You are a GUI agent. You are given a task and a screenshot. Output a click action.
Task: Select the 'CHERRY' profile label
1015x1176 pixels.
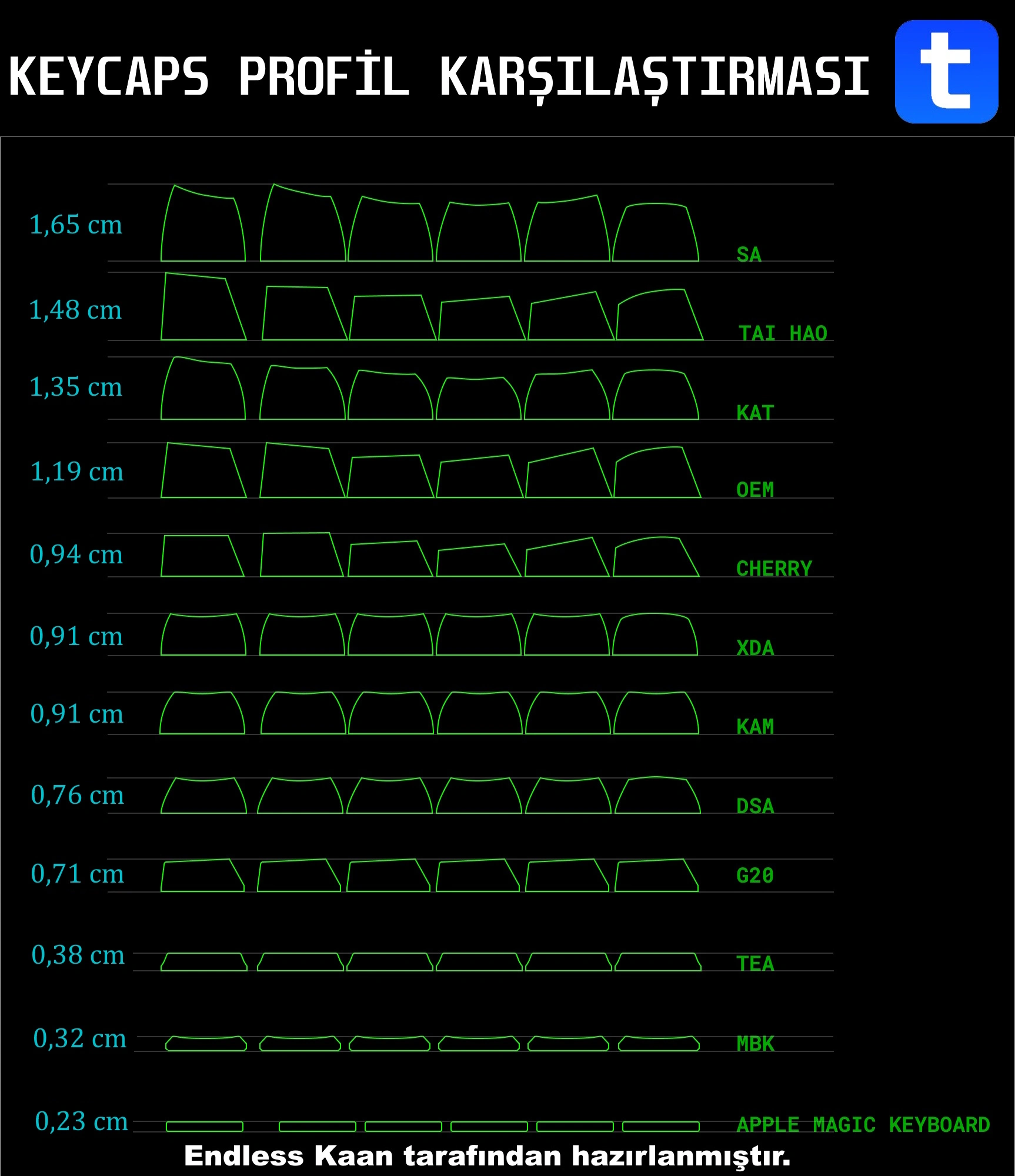tap(774, 569)
